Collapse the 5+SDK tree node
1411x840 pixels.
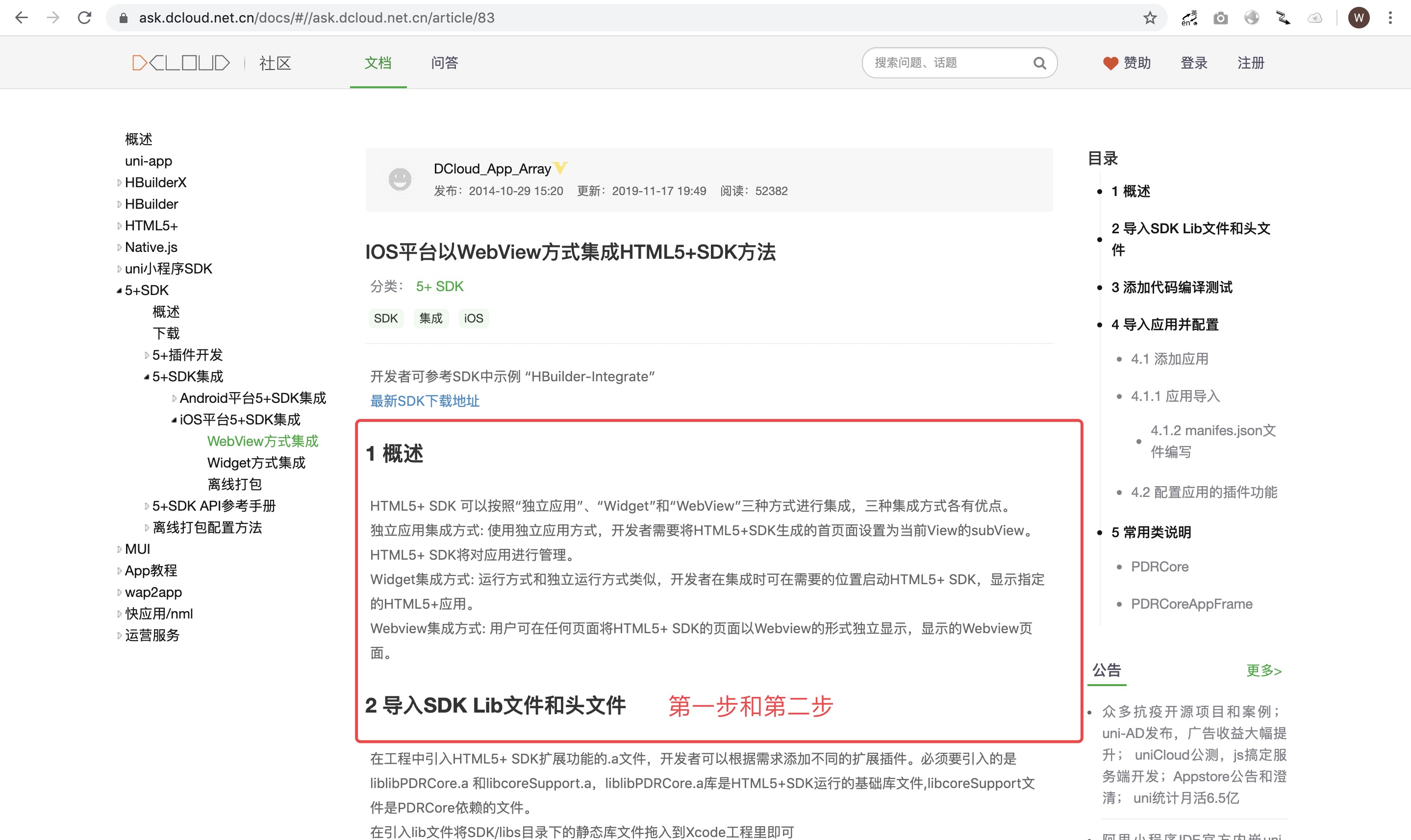119,291
